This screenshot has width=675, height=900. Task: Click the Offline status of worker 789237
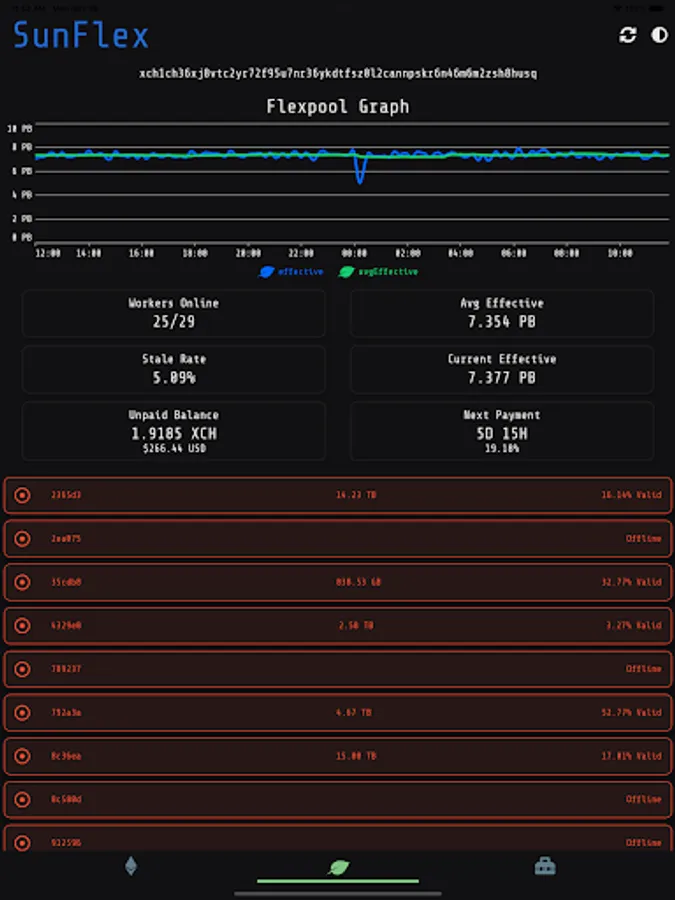coord(643,669)
